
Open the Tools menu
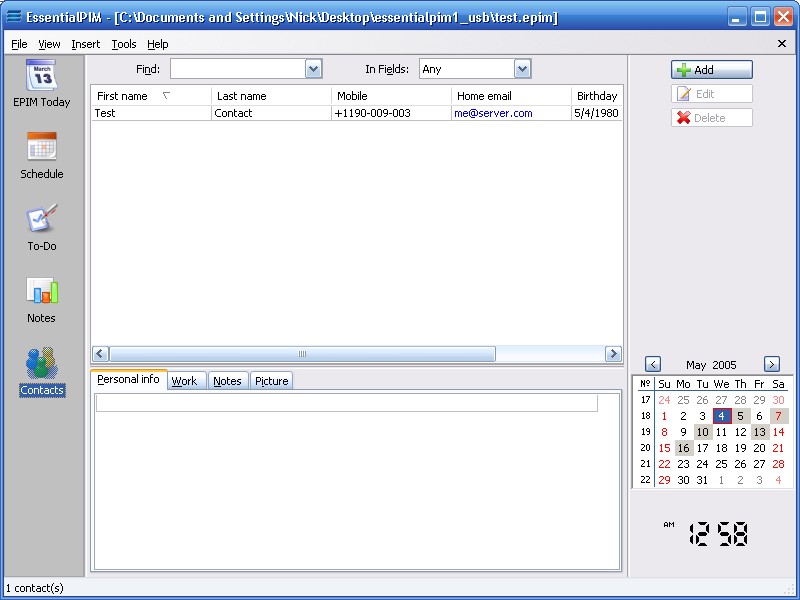click(124, 44)
